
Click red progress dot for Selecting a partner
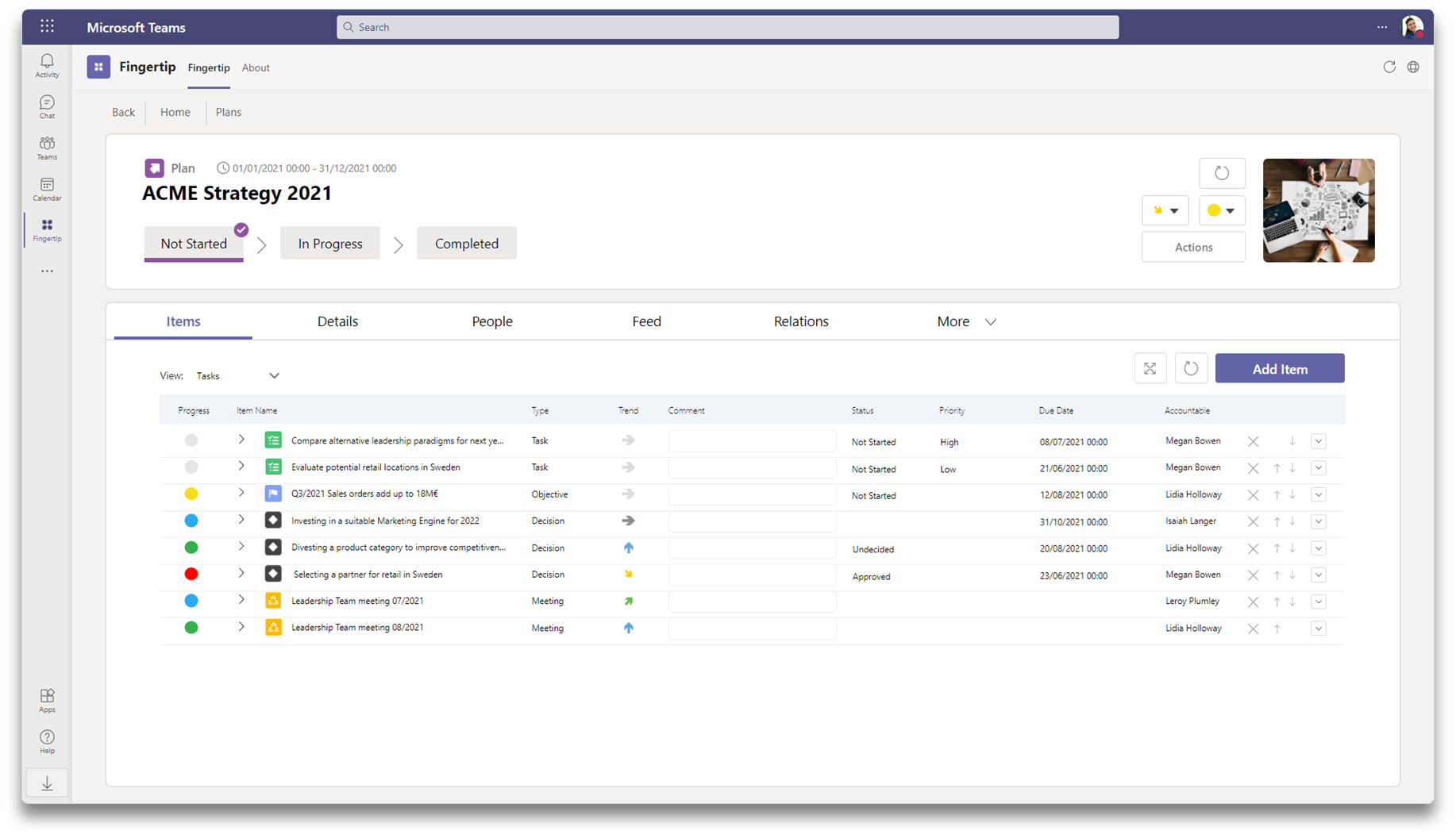point(191,574)
